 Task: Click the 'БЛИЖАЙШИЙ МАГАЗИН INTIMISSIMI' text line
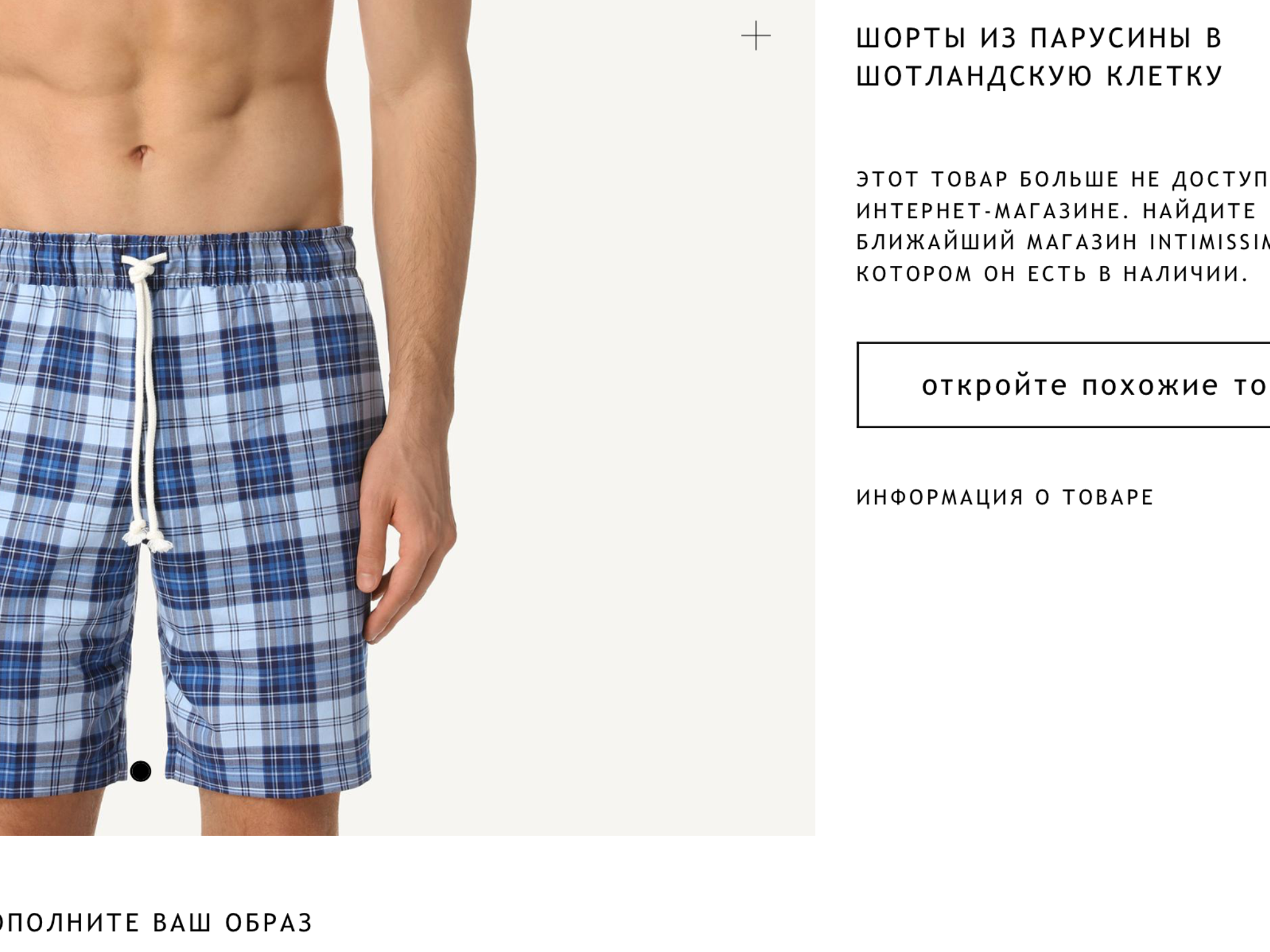(x=1063, y=242)
